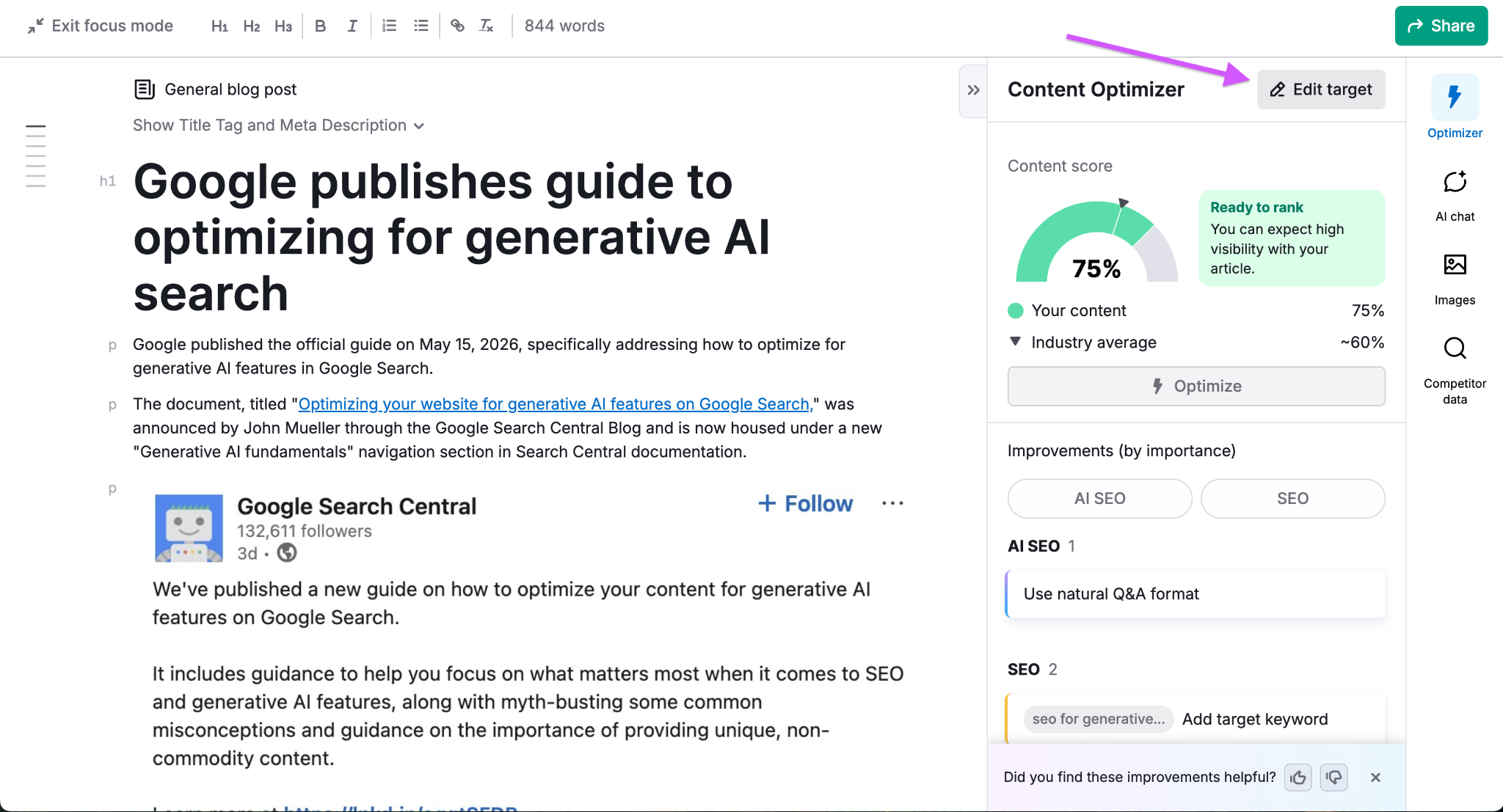Select the AI SEO filter pill
Image resolution: width=1503 pixels, height=812 pixels.
coord(1099,499)
